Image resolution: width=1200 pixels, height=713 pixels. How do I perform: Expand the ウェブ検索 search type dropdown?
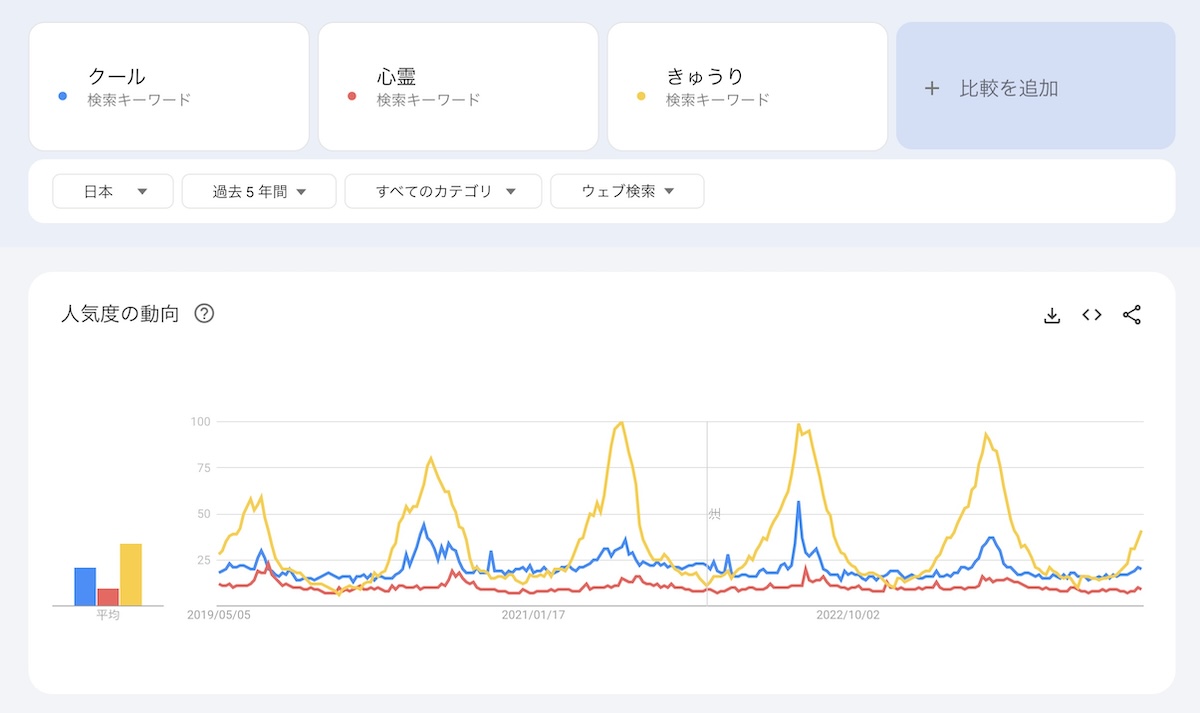tap(627, 191)
